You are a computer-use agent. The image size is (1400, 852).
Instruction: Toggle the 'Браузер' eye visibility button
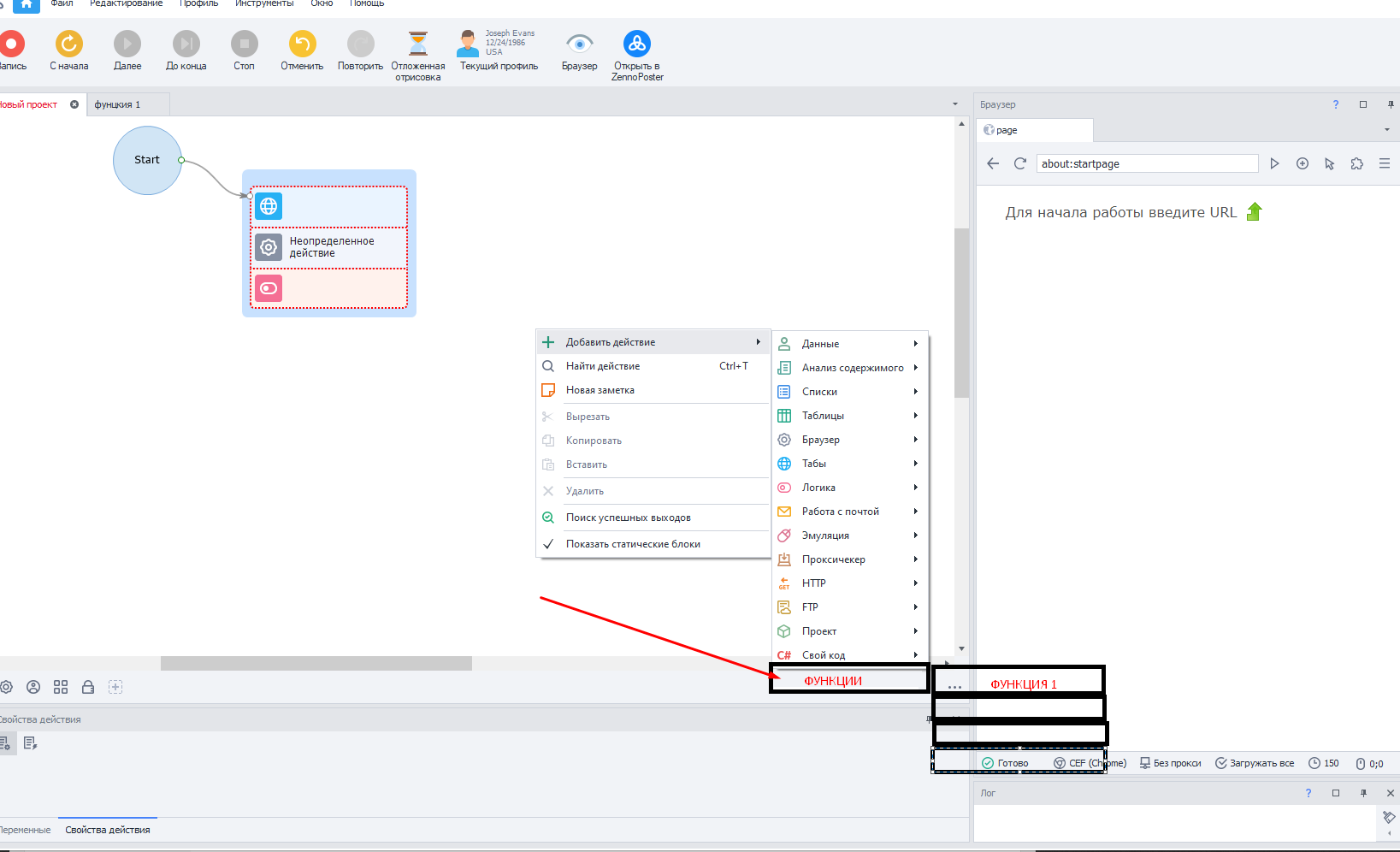(579, 44)
